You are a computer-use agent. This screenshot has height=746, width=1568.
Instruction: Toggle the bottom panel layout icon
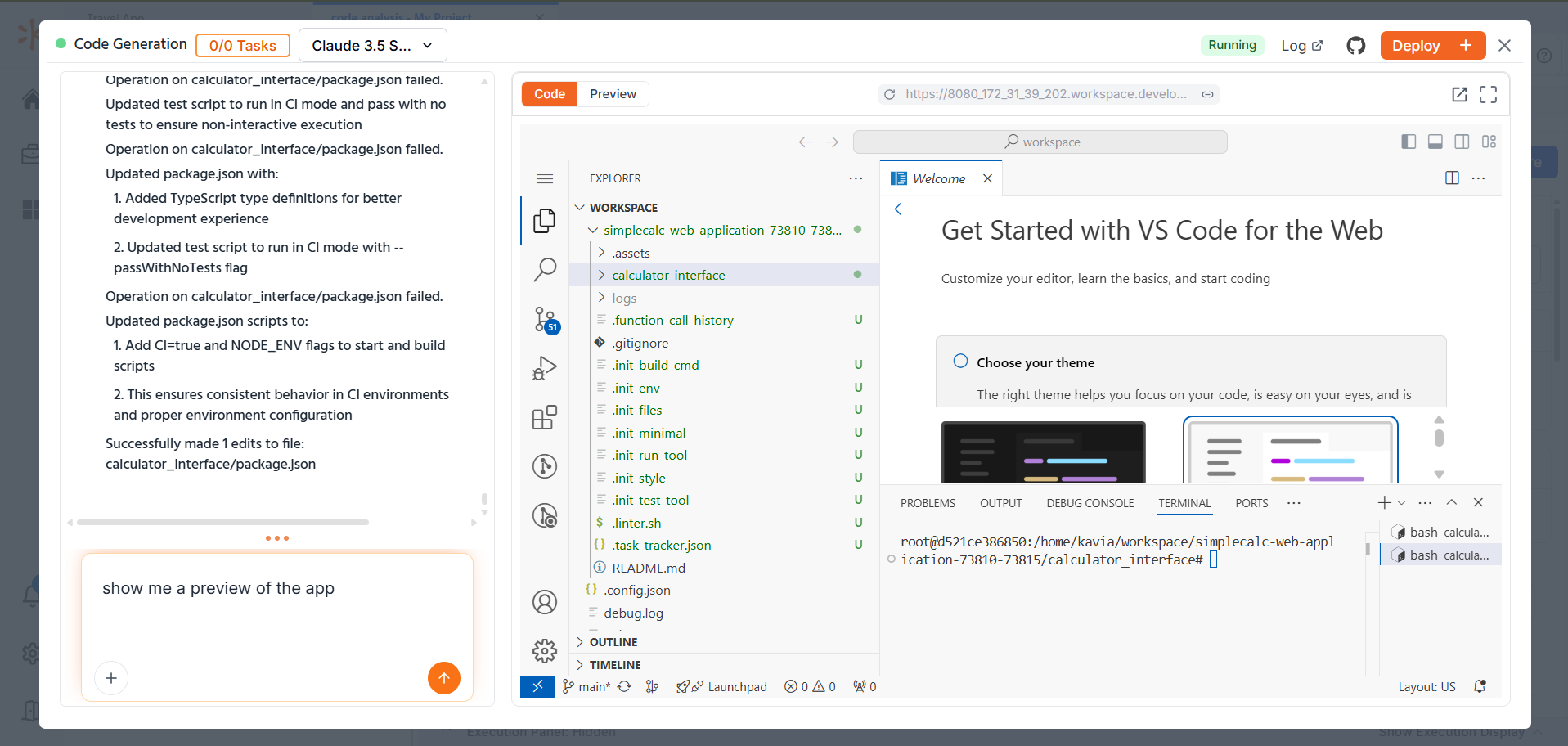1435,142
